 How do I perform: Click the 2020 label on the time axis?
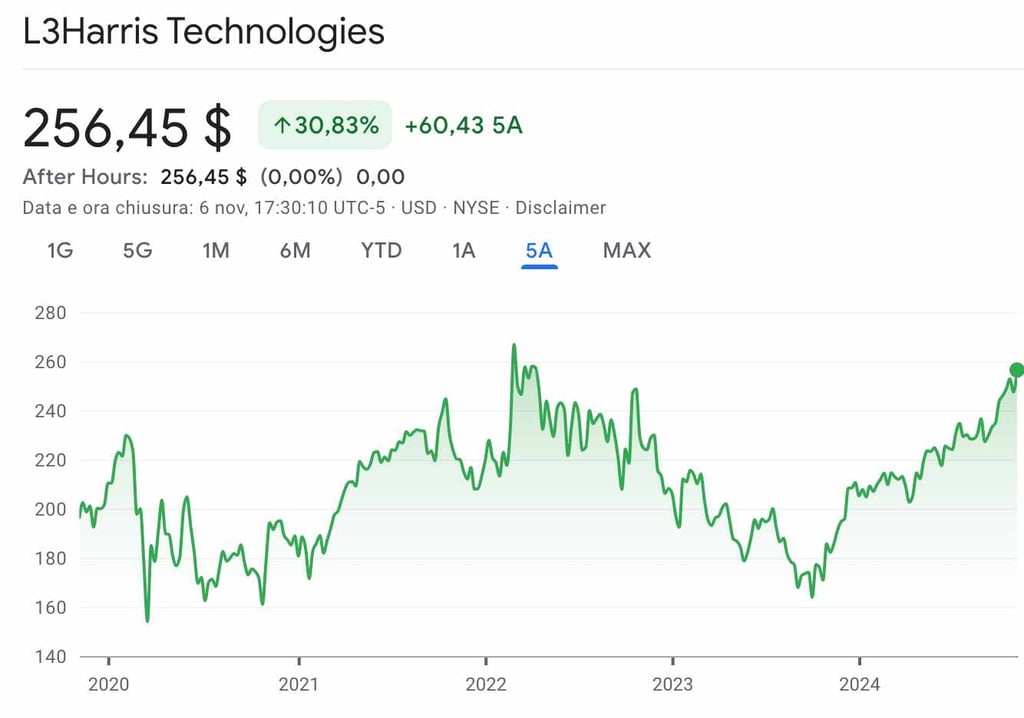point(108,685)
